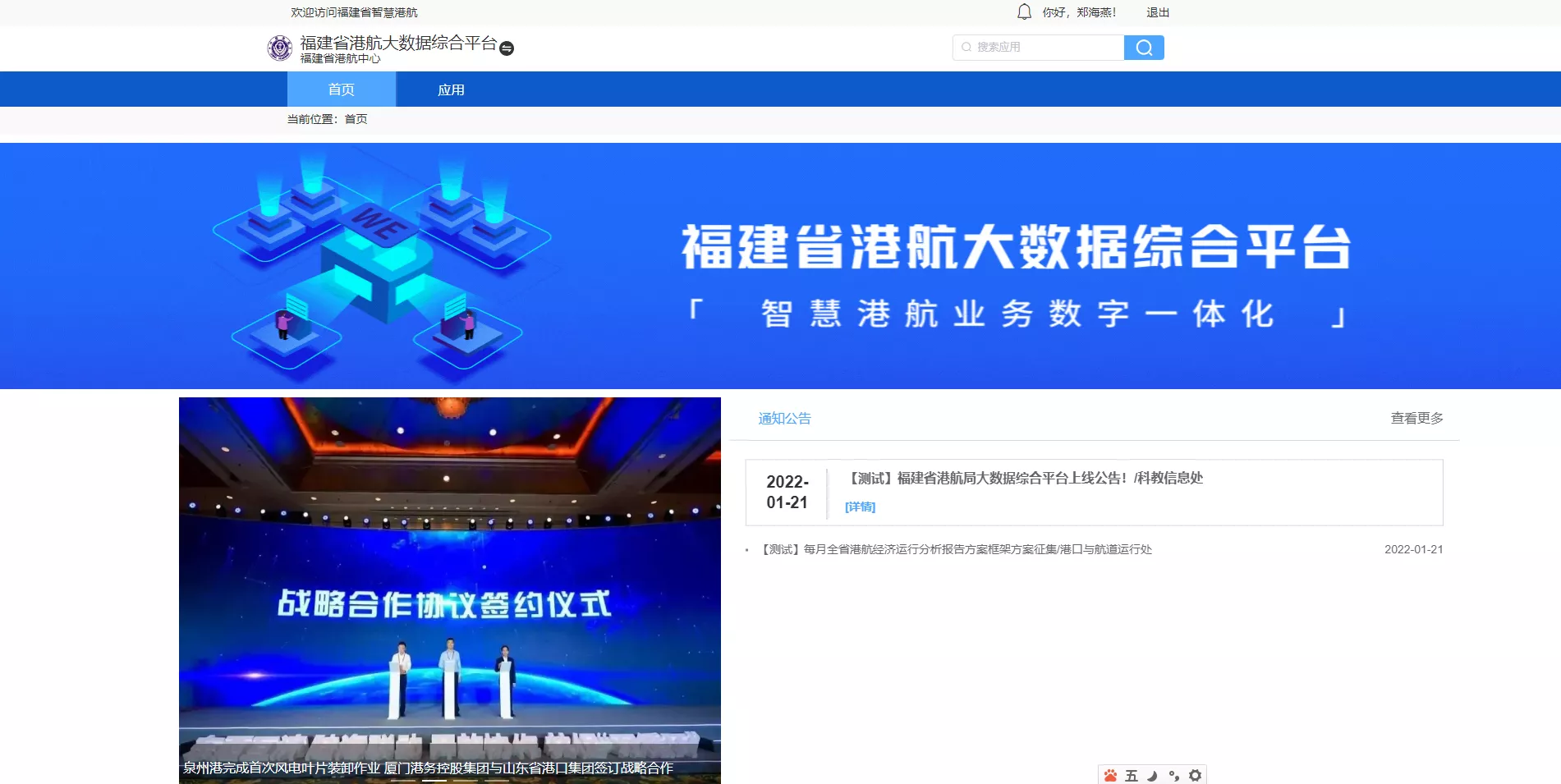1561x784 pixels.
Task: Click the port authority emblem logo
Action: coord(280,48)
